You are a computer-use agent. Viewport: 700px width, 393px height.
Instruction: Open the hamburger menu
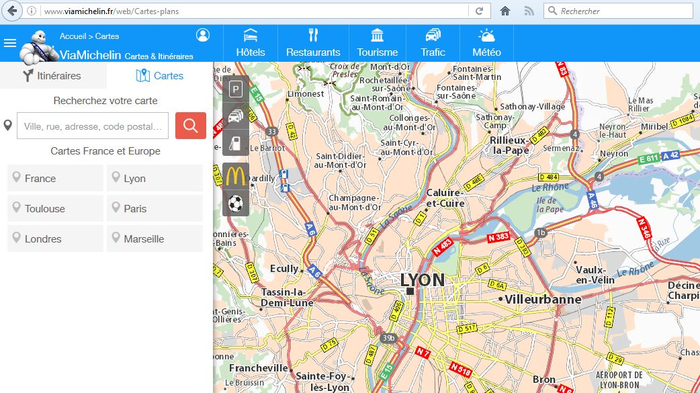[10, 43]
